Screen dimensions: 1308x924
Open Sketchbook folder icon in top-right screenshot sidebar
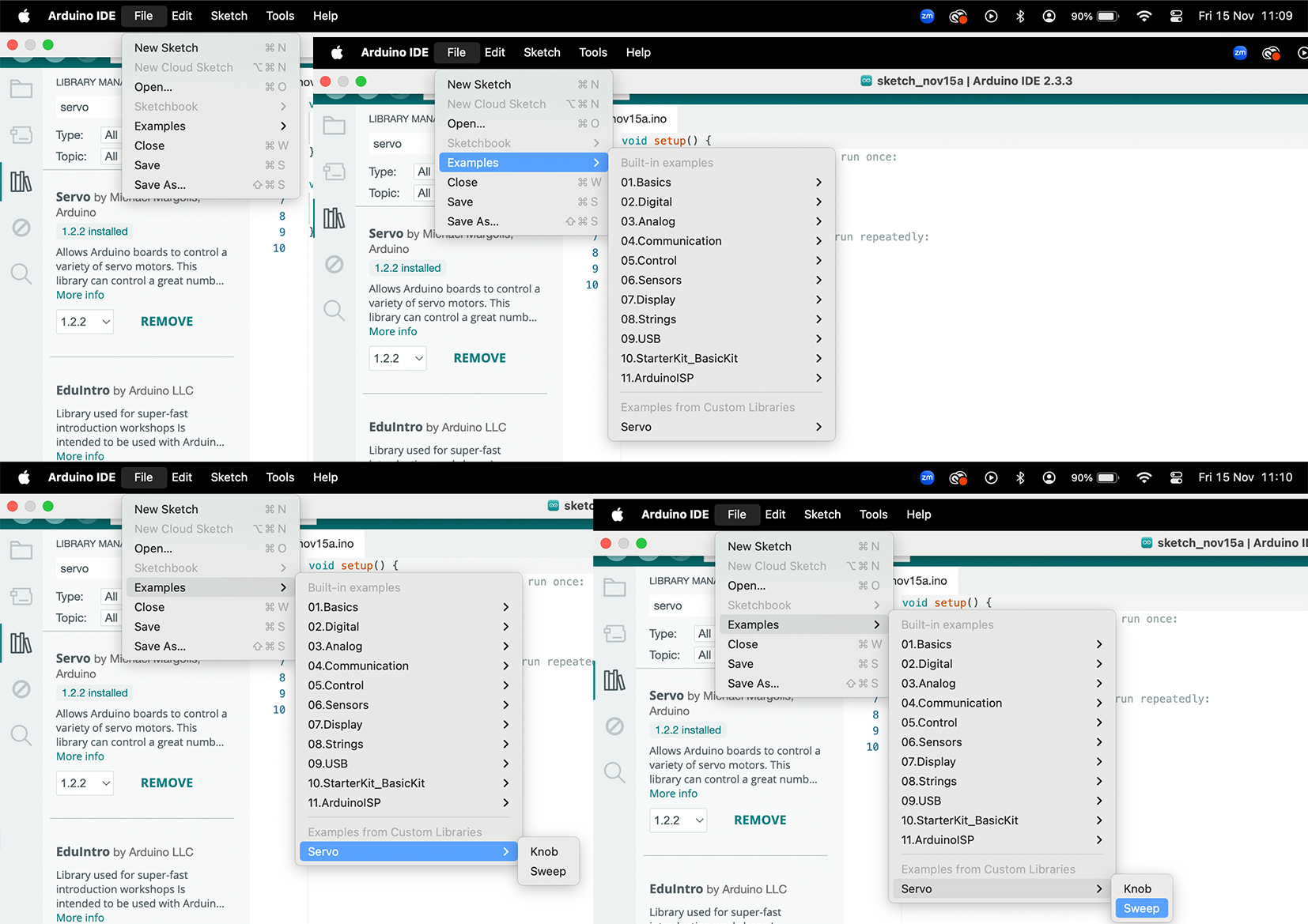(335, 126)
